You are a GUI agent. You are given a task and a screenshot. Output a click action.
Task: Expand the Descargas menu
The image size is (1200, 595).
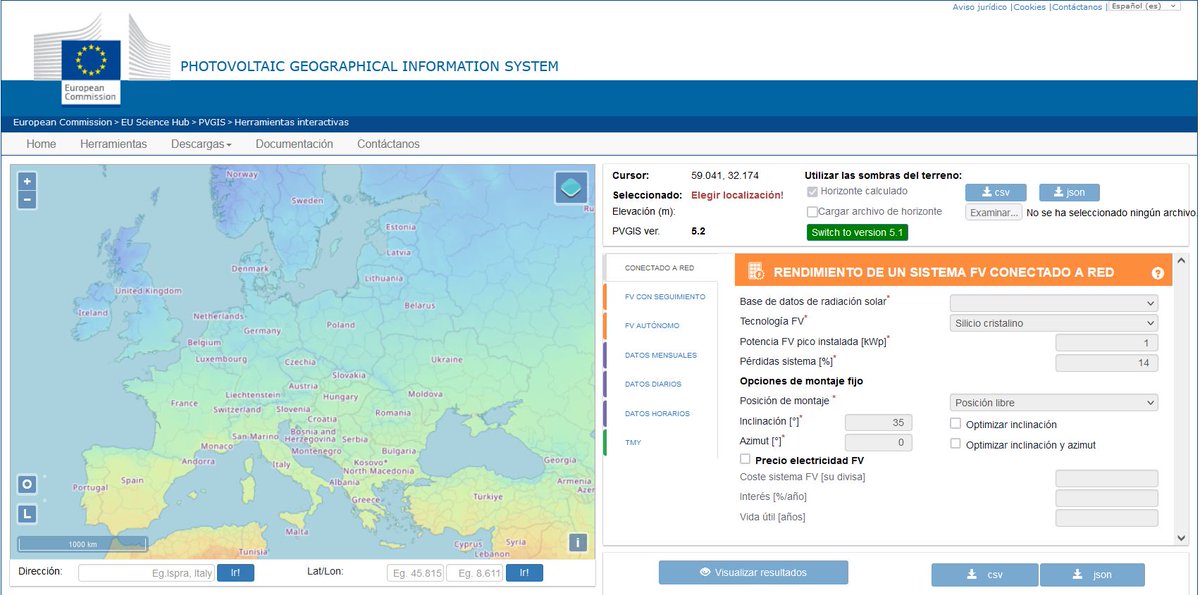[201, 144]
